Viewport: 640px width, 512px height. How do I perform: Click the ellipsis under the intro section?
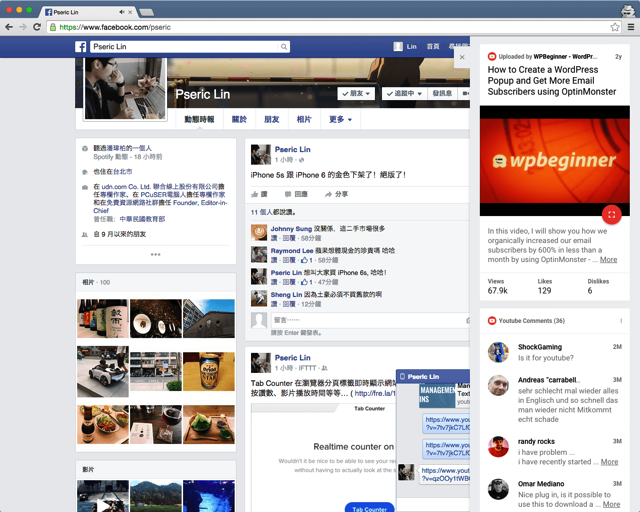(156, 254)
